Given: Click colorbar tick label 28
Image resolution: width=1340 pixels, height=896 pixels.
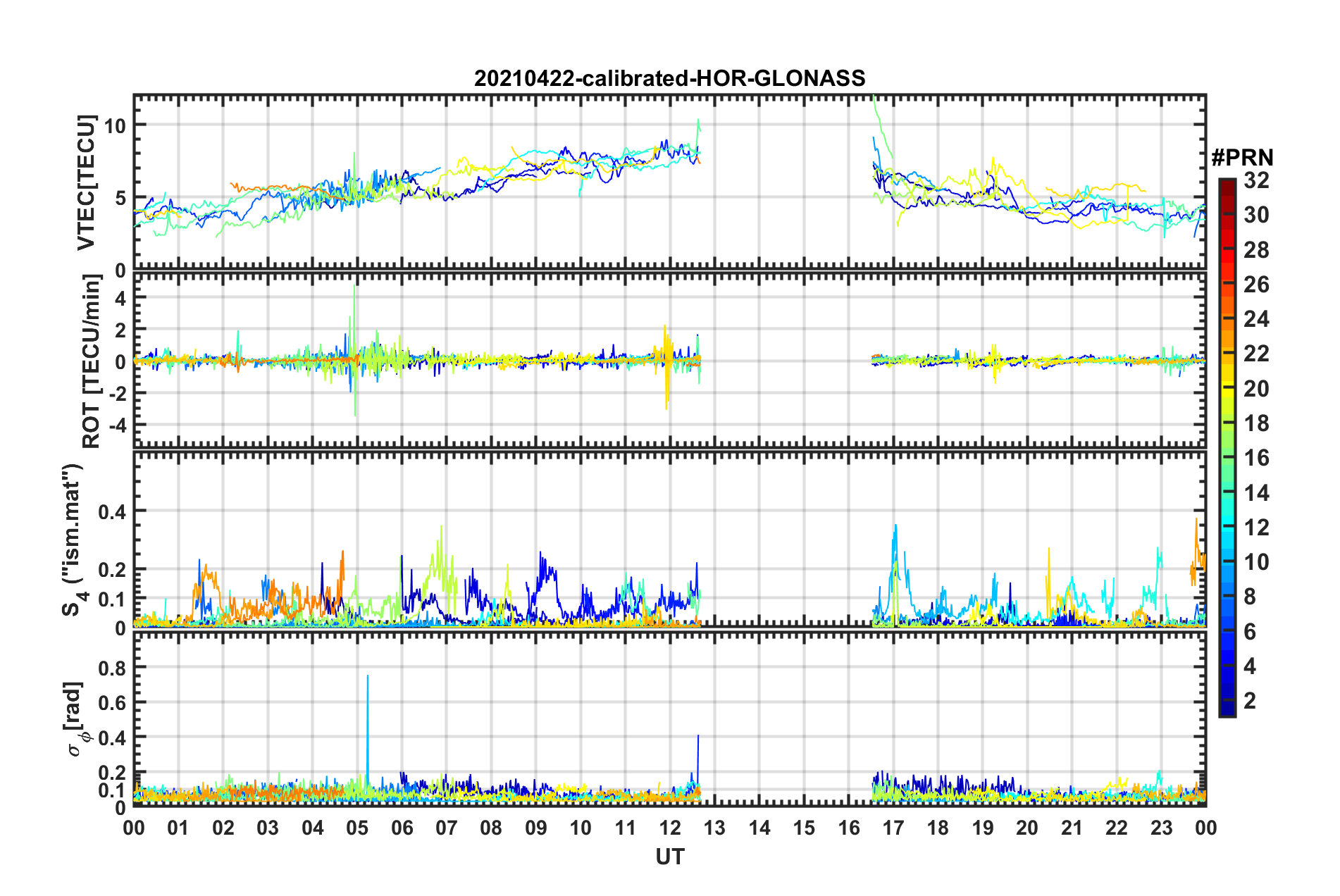Looking at the screenshot, I should (x=1256, y=250).
